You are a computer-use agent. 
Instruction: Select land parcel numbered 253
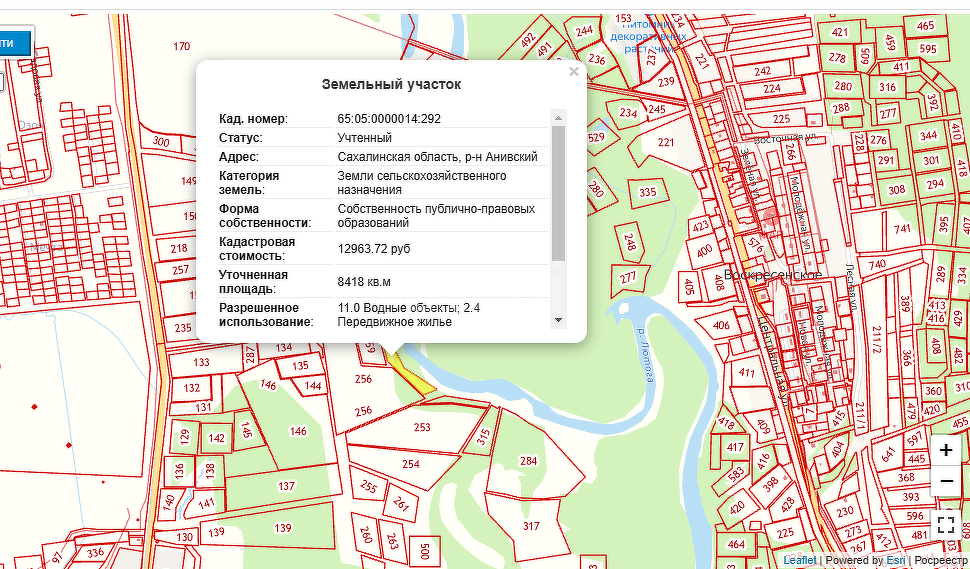(x=422, y=427)
